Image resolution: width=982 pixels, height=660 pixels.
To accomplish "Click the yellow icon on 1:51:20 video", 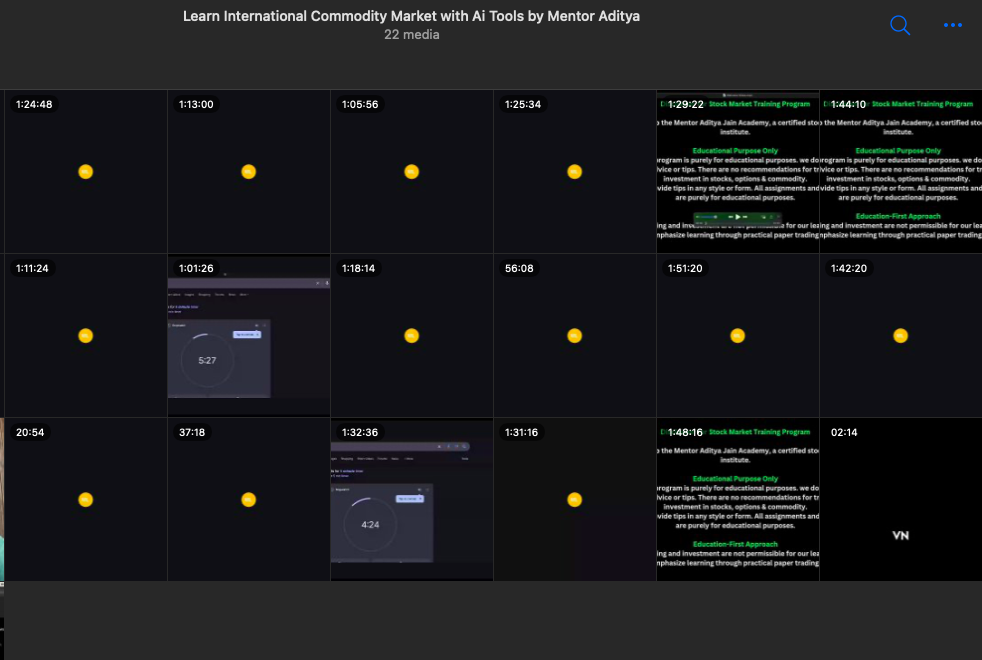I will click(737, 336).
